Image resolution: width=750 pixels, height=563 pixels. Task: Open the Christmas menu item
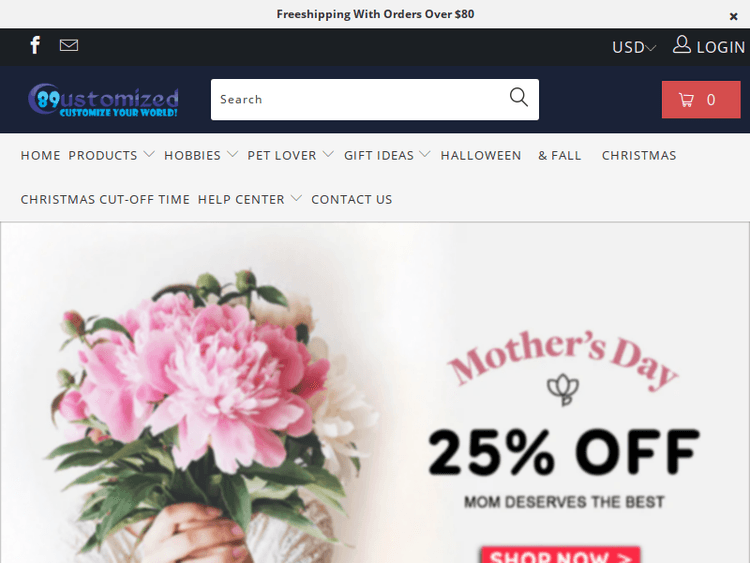pos(639,155)
